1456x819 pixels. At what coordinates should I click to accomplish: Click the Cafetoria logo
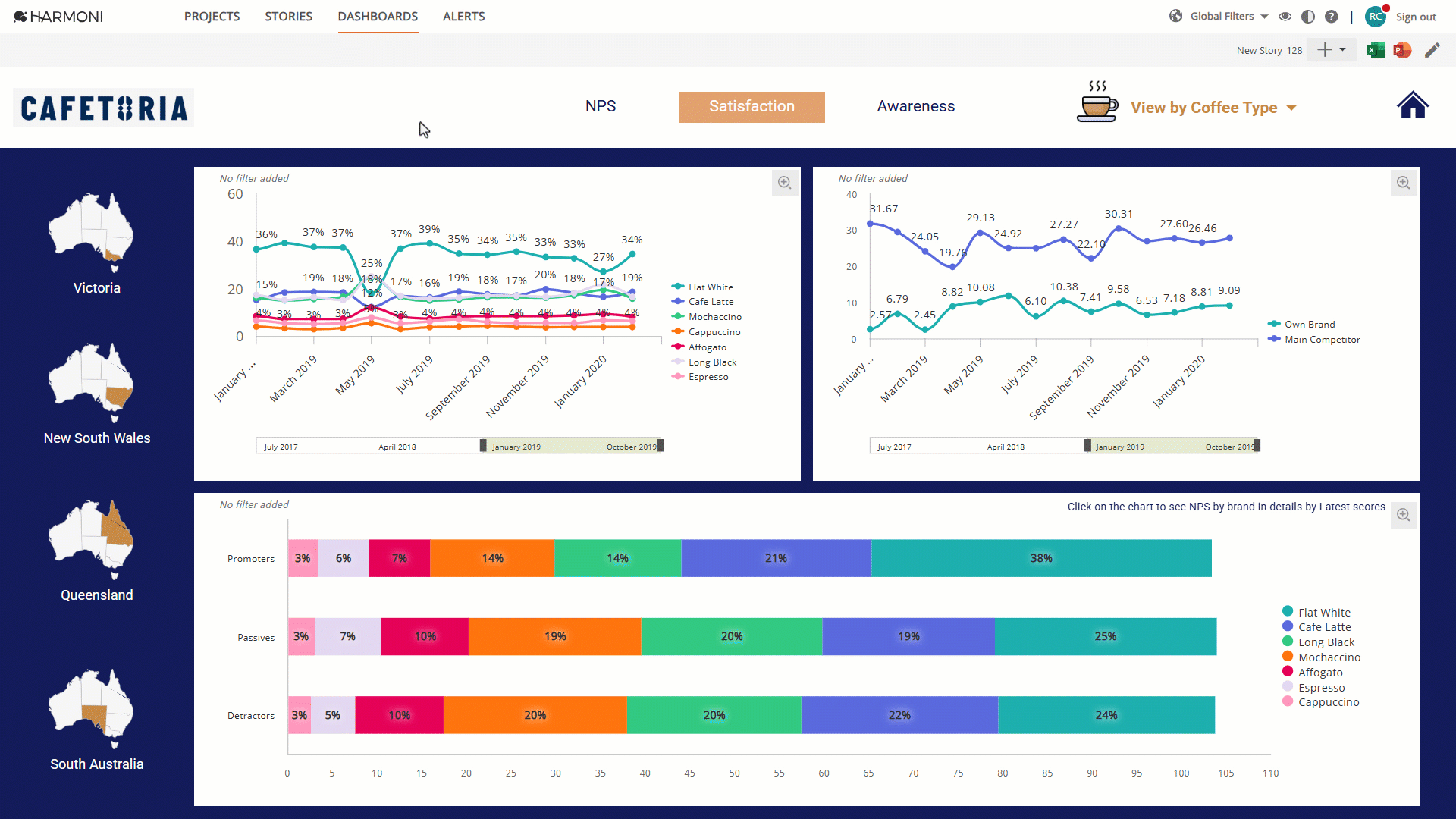coord(104,108)
